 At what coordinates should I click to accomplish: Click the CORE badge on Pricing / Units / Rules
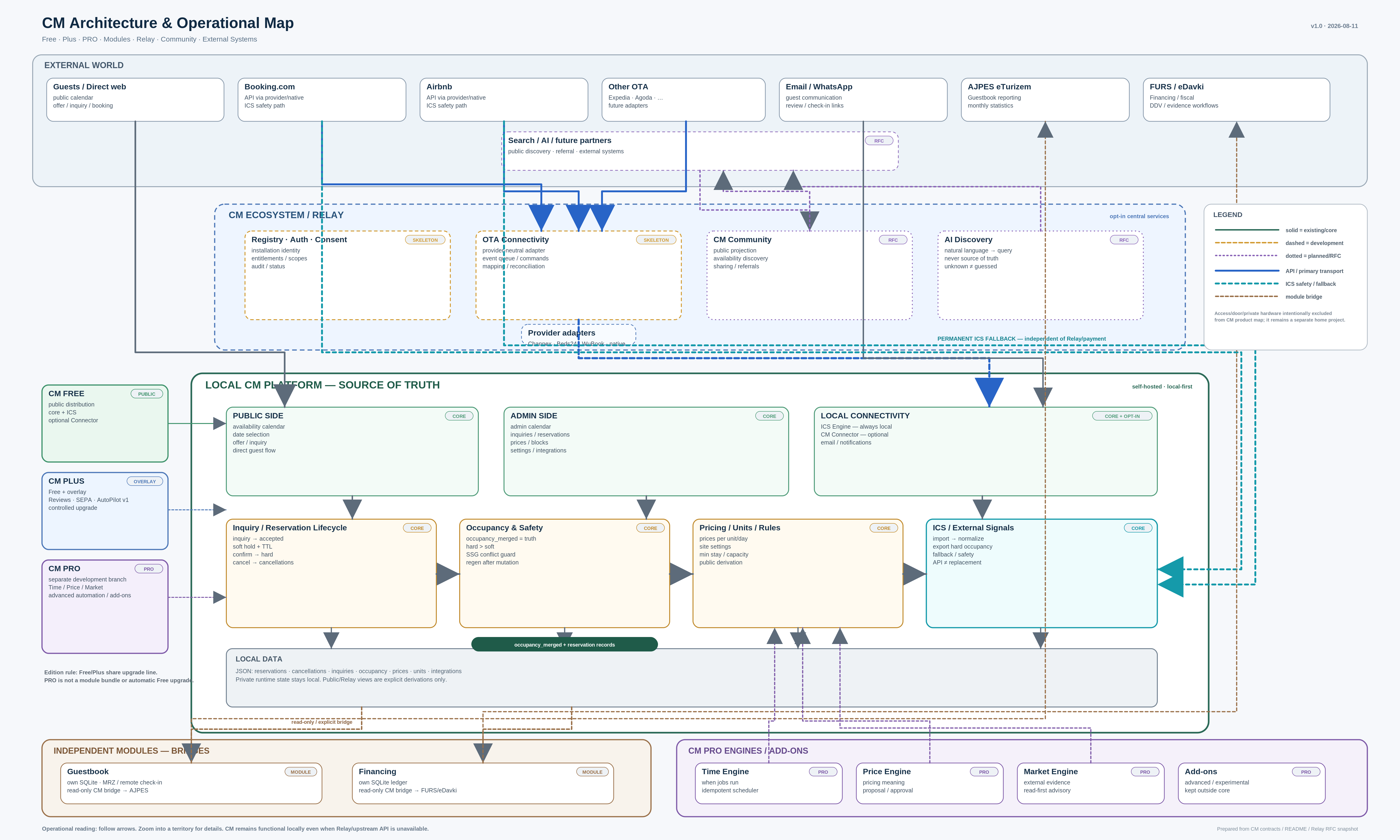coord(884,528)
